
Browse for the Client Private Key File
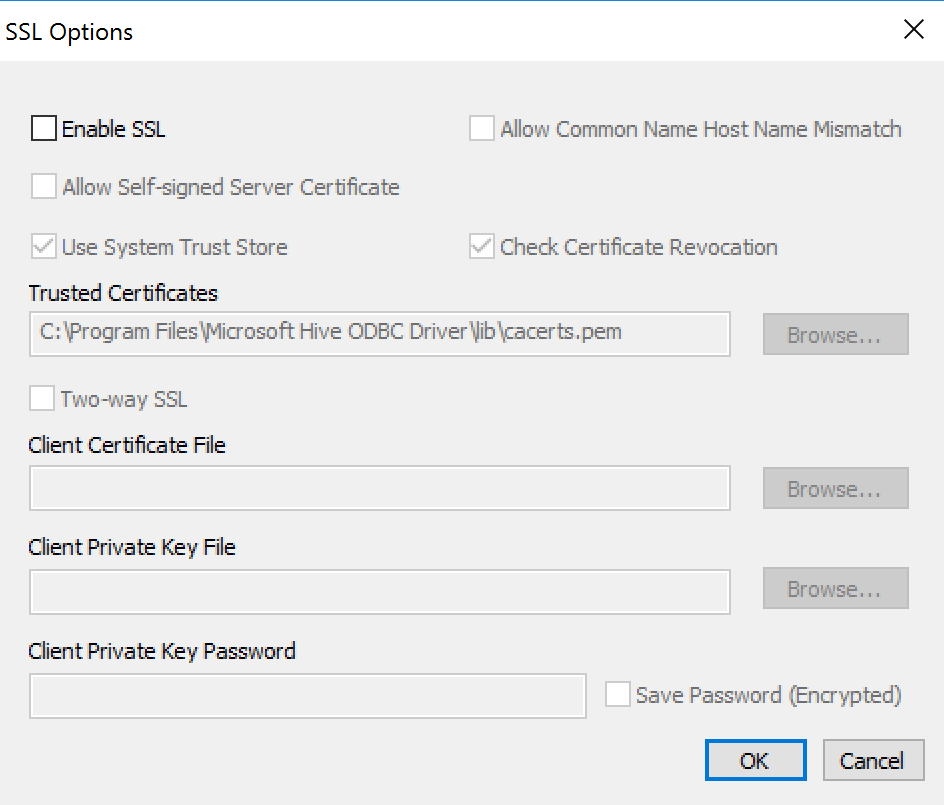(x=836, y=588)
